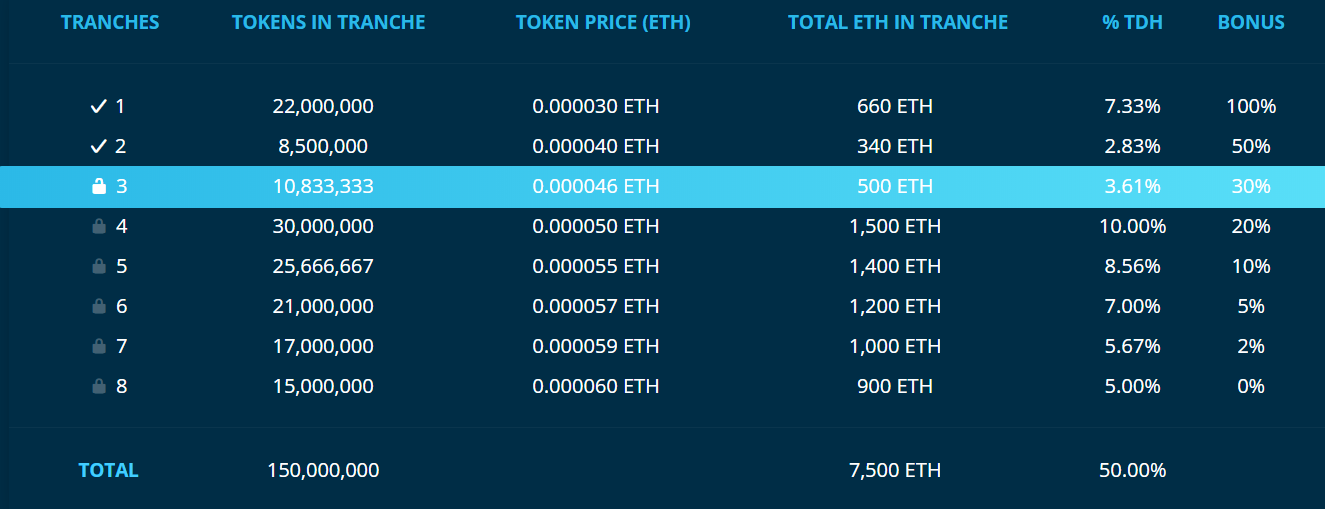Click the checkmark icon beside tranche 2
Image resolution: width=1325 pixels, height=509 pixels.
(x=98, y=146)
